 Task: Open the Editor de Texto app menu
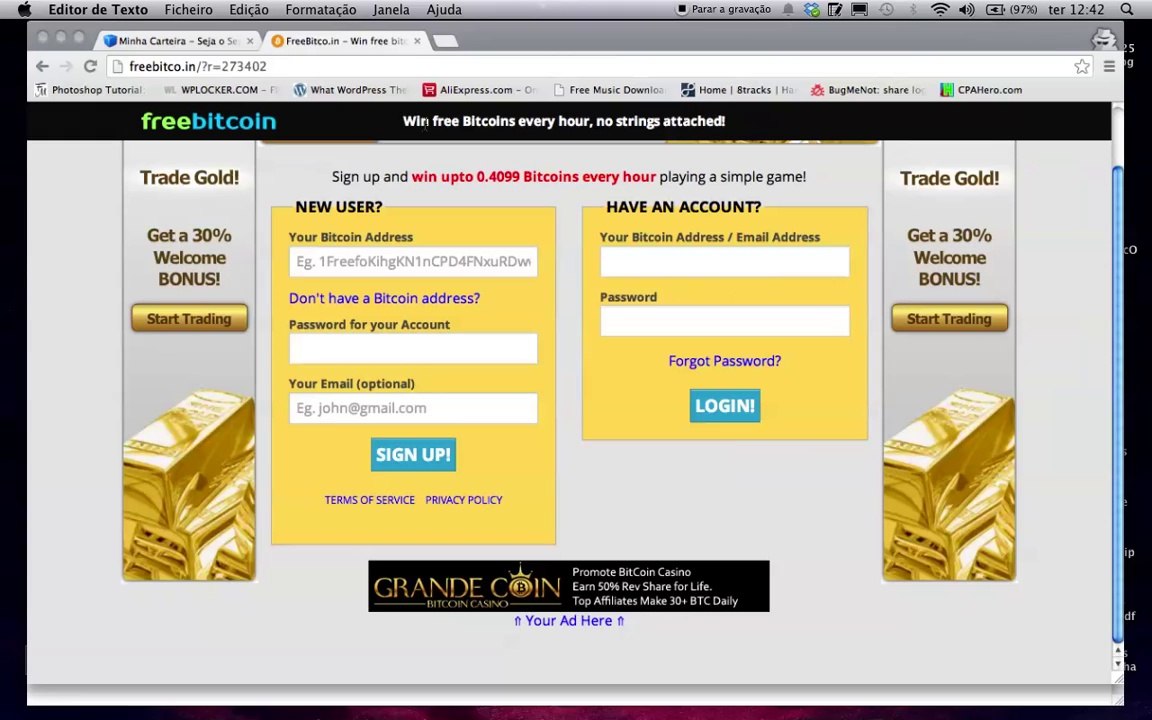coord(98,10)
